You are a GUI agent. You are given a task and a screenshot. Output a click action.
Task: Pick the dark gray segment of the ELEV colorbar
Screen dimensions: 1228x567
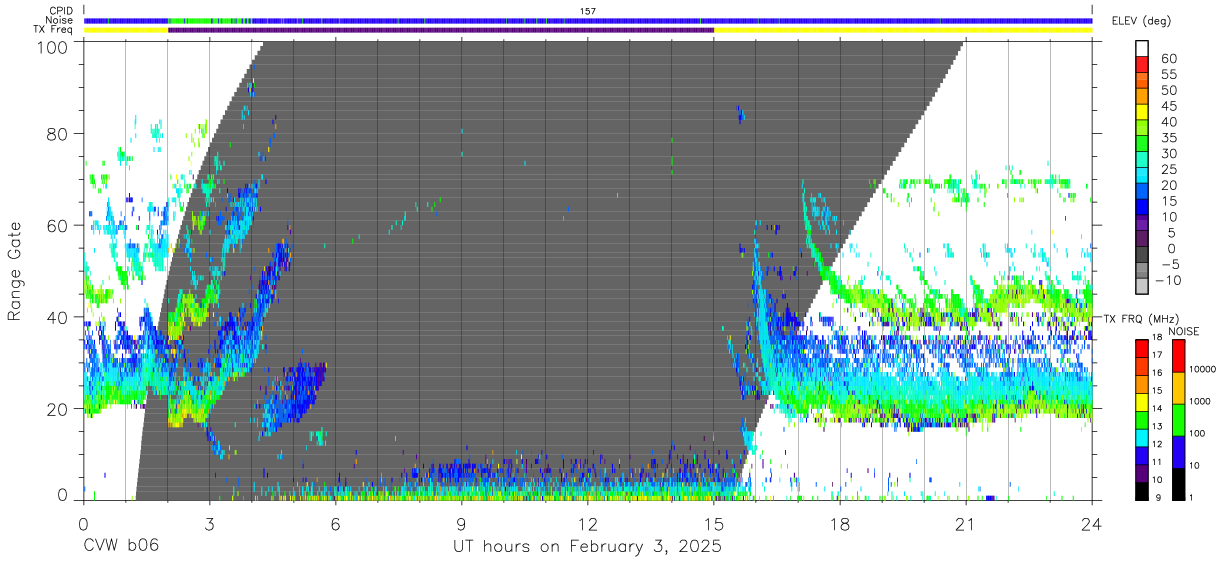click(x=1142, y=253)
